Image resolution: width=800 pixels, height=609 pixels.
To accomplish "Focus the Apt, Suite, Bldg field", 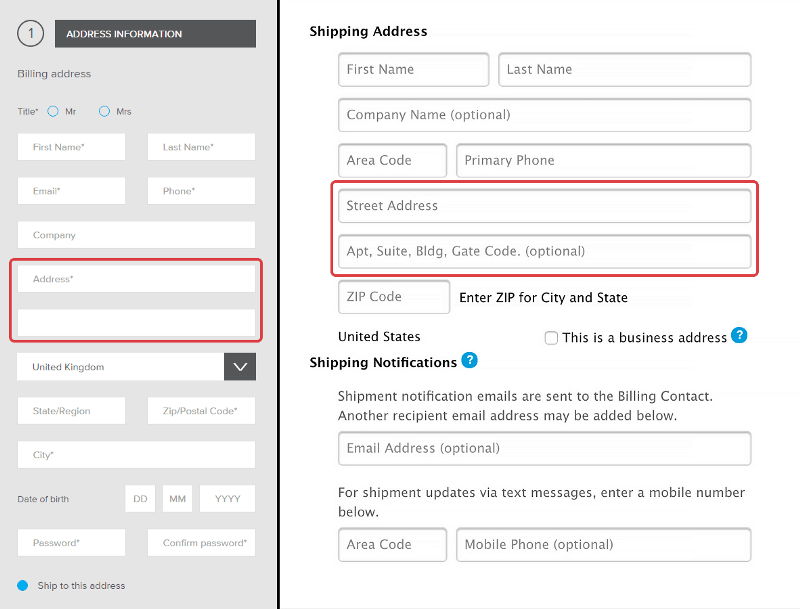I will 544,251.
